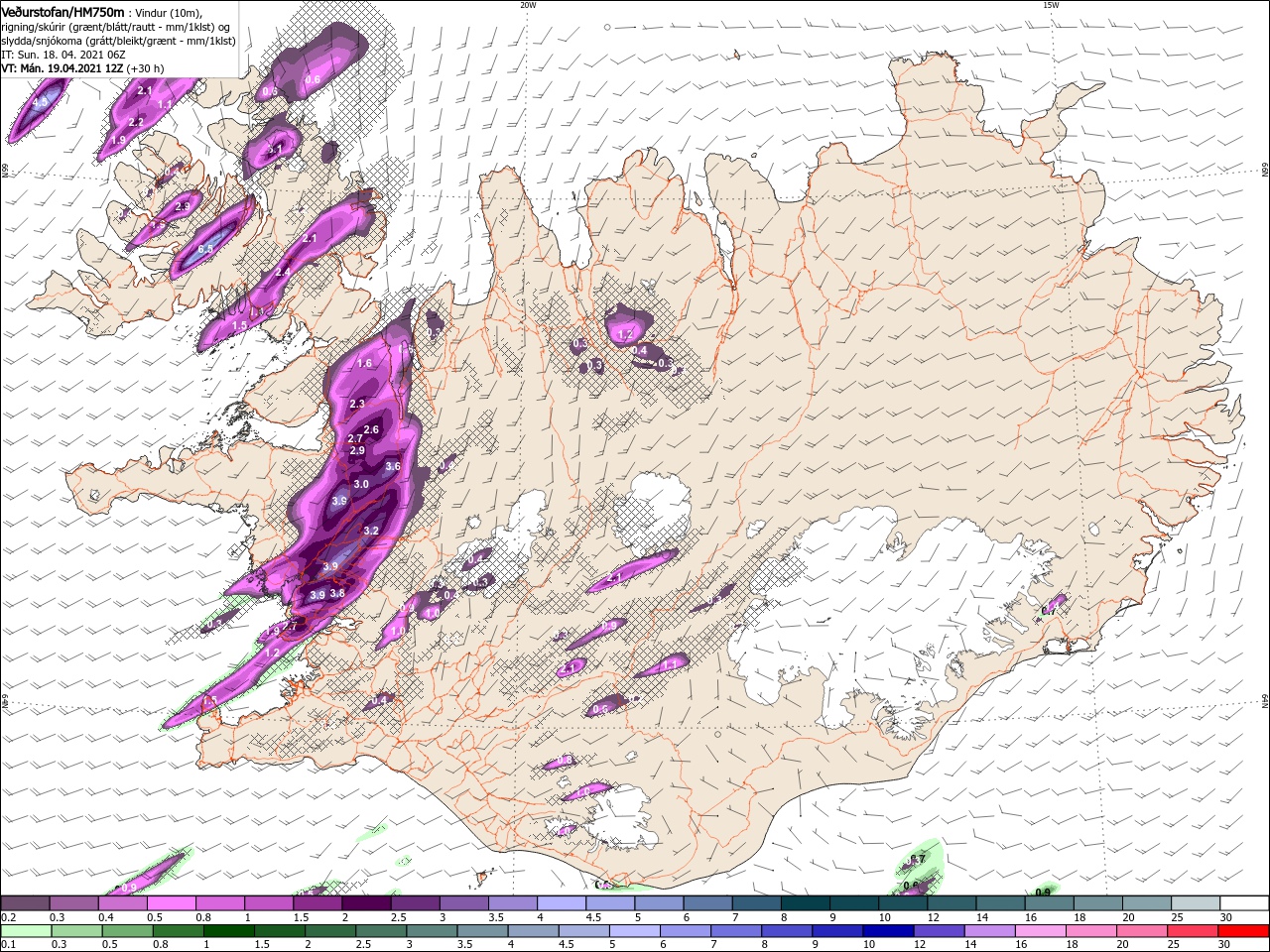Click the 2.2 precipitation value on the map
Viewport: 1270px width, 952px height.
[x=137, y=122]
